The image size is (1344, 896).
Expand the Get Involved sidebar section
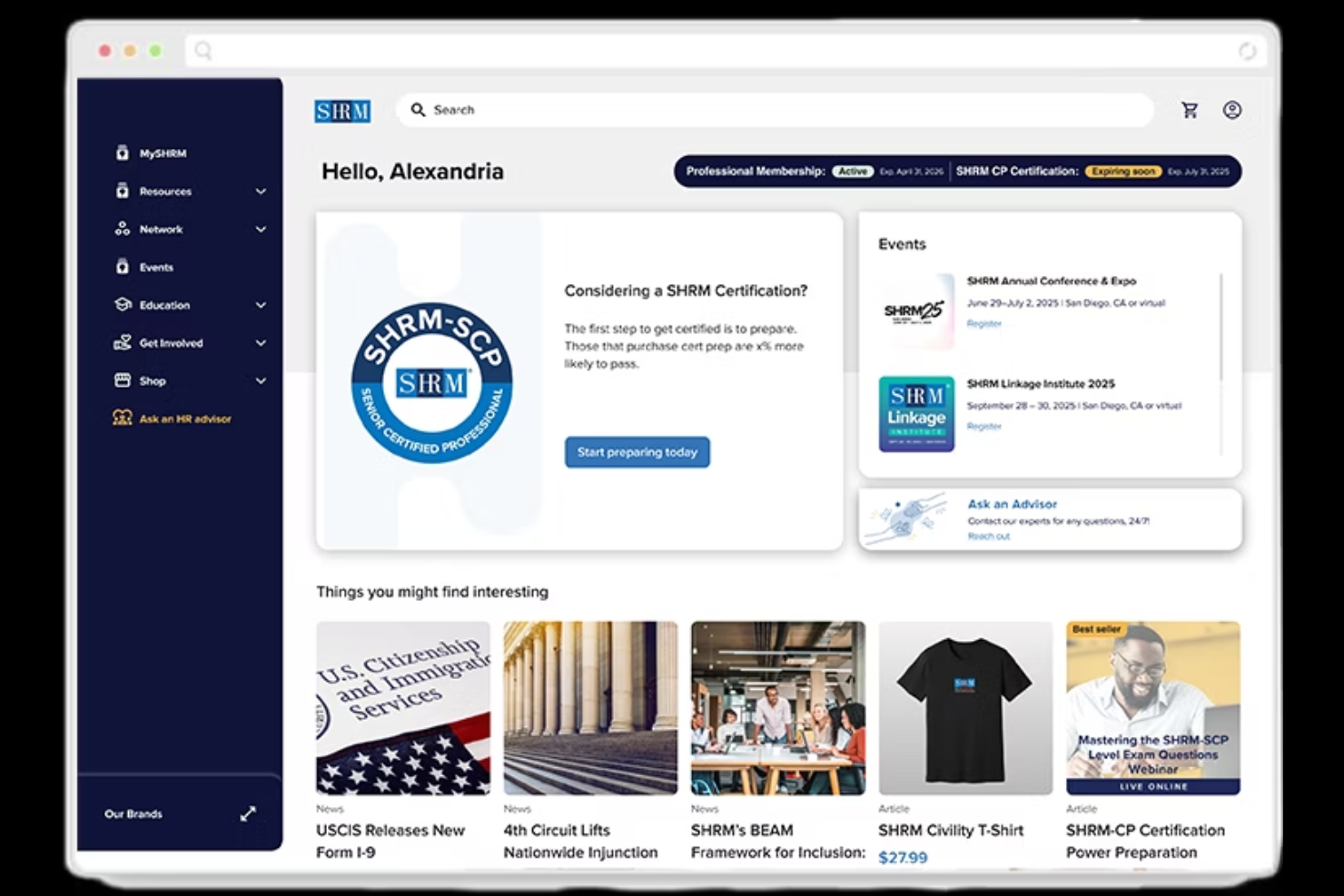[x=261, y=343]
